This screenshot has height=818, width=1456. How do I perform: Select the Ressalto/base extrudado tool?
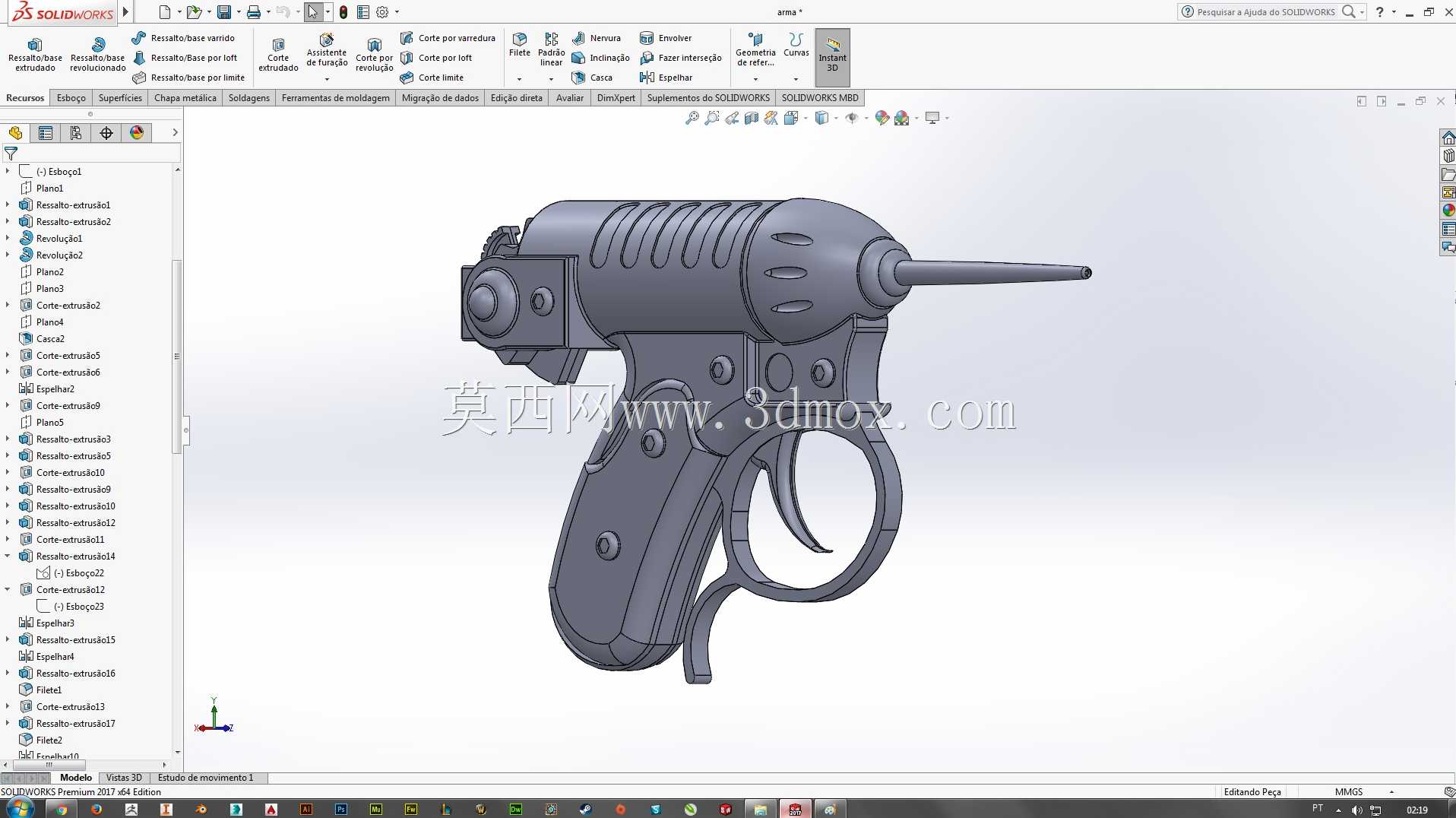pos(35,54)
